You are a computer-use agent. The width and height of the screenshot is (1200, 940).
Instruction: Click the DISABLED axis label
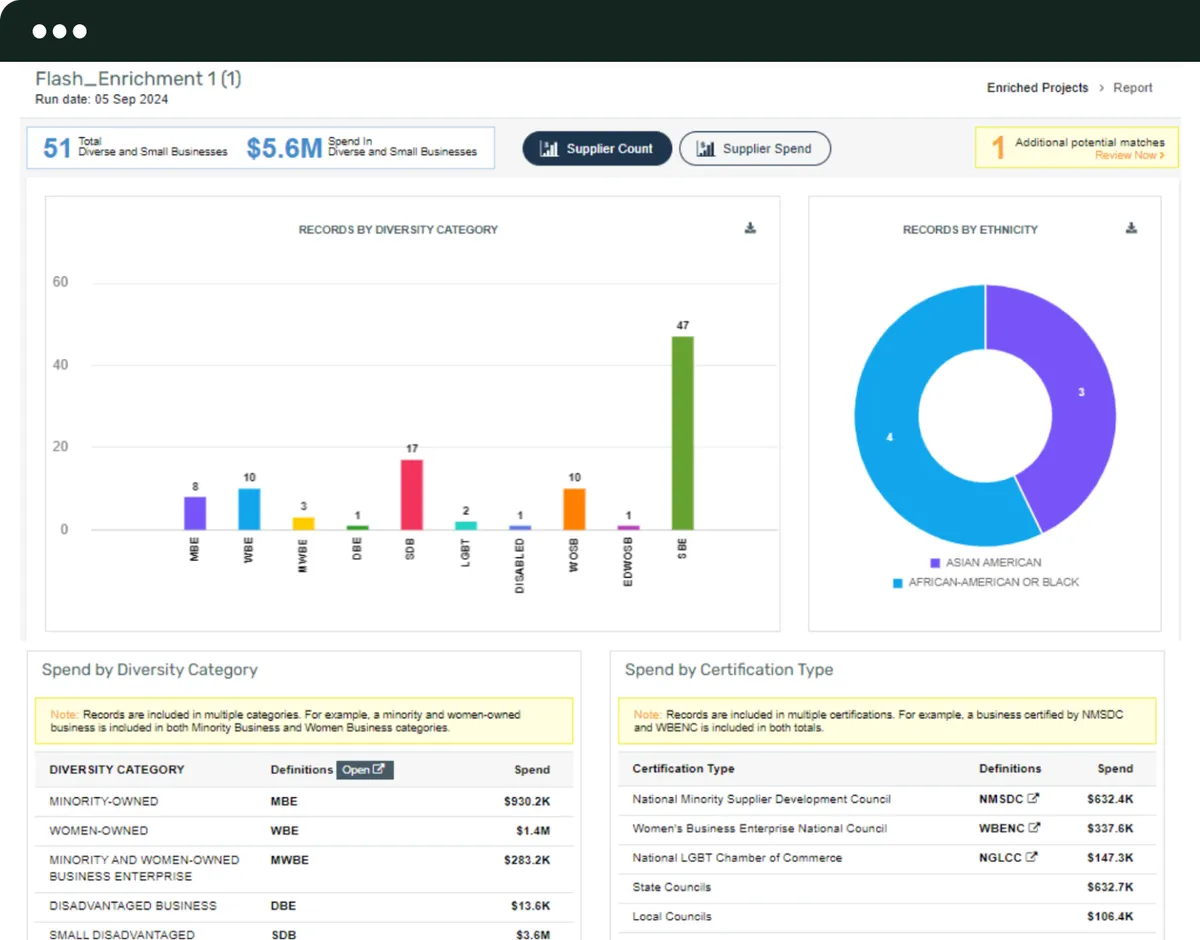click(520, 566)
